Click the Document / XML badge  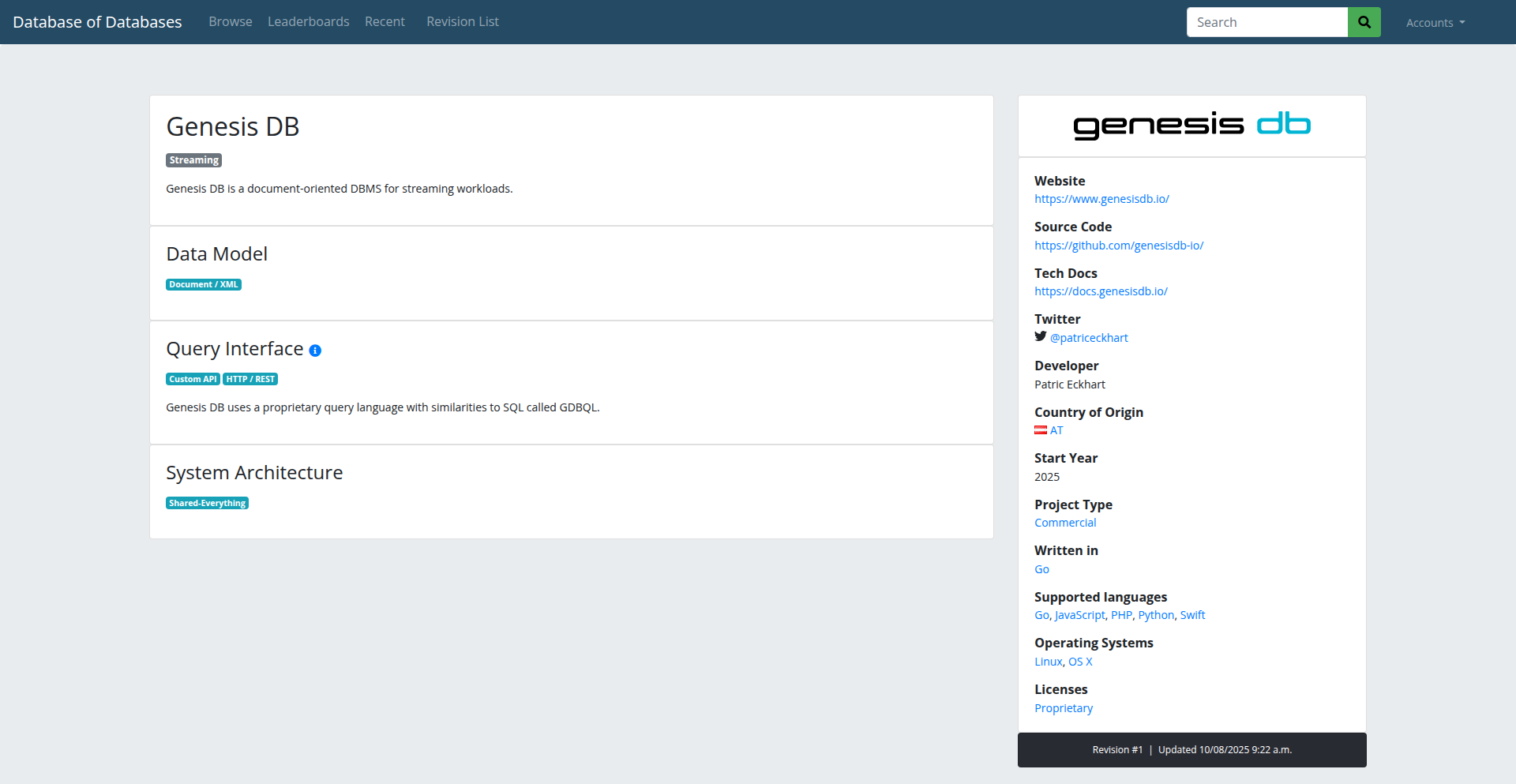tap(204, 285)
